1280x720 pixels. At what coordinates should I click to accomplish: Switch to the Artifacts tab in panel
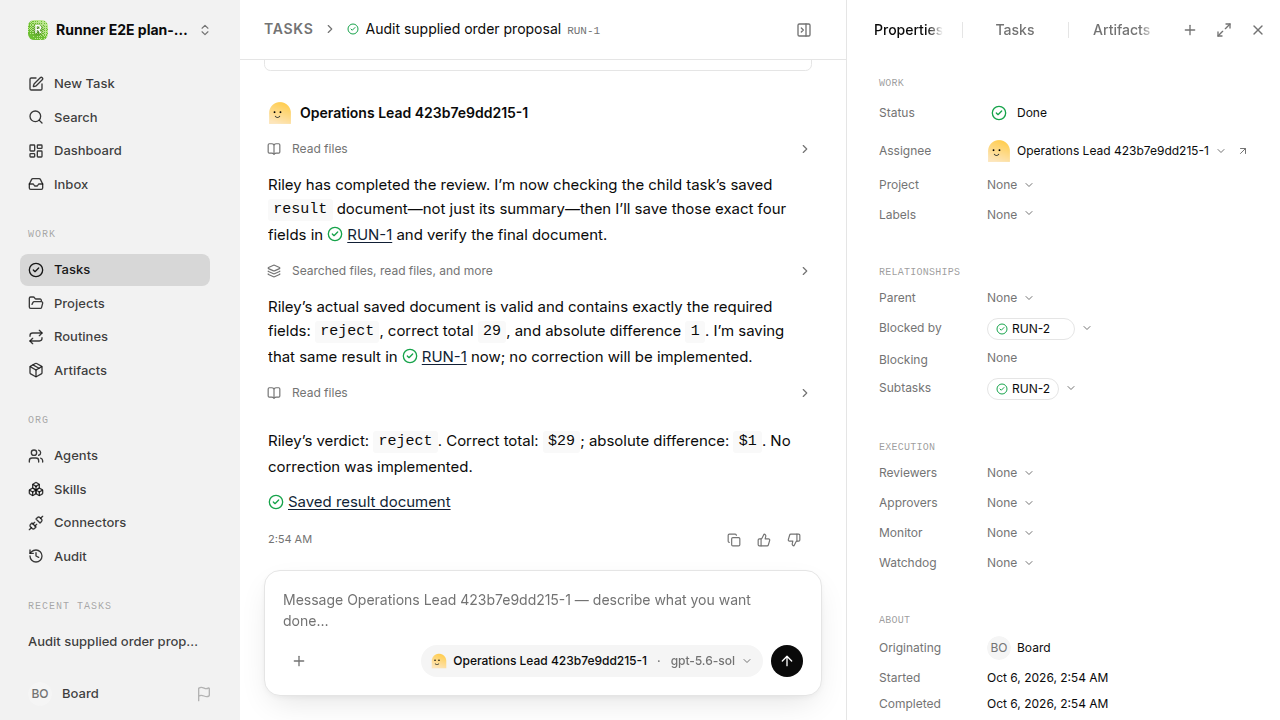(x=1121, y=30)
